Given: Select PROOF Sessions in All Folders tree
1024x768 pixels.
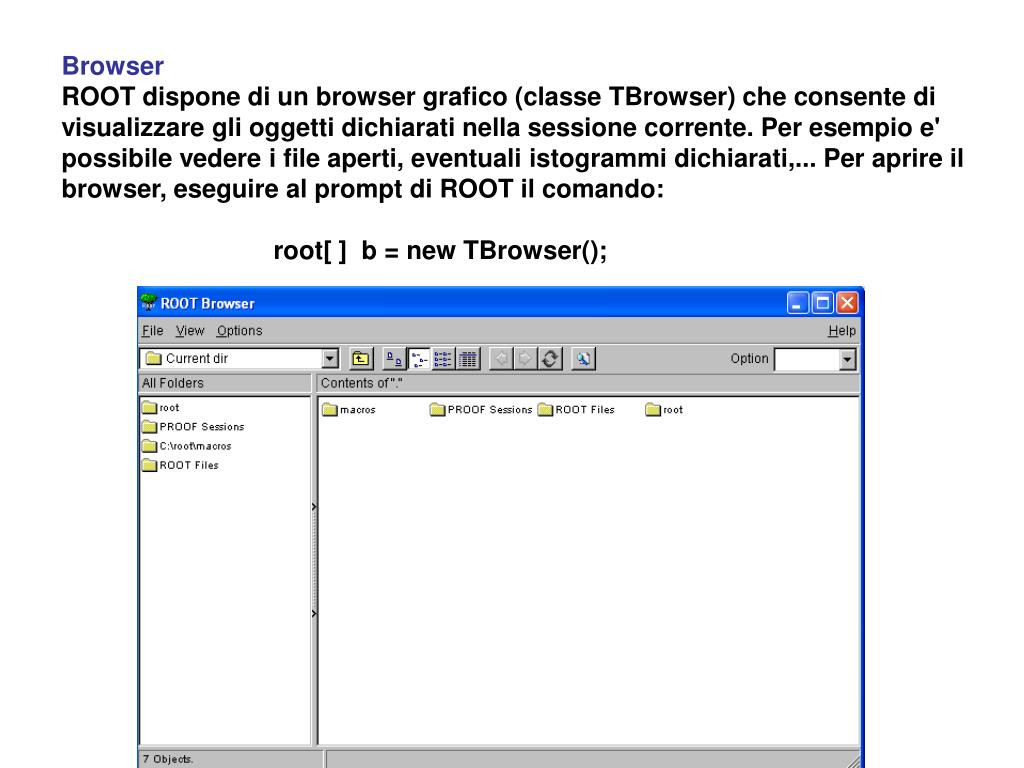Looking at the screenshot, I should click(193, 426).
